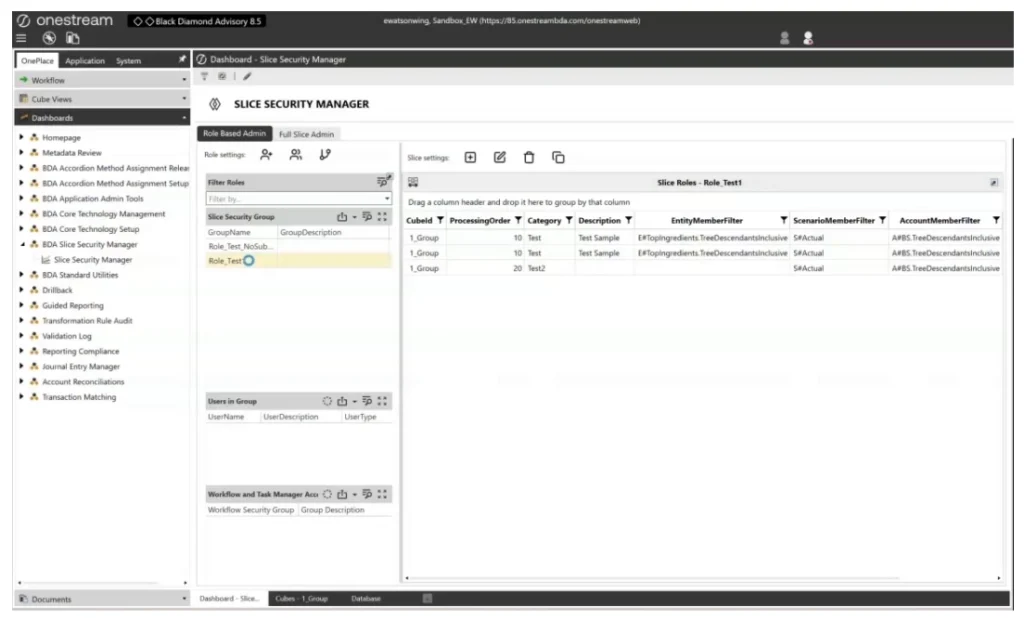Click the dashboard edit pencil icon
Screen dimensions: 1024x619
click(247, 76)
